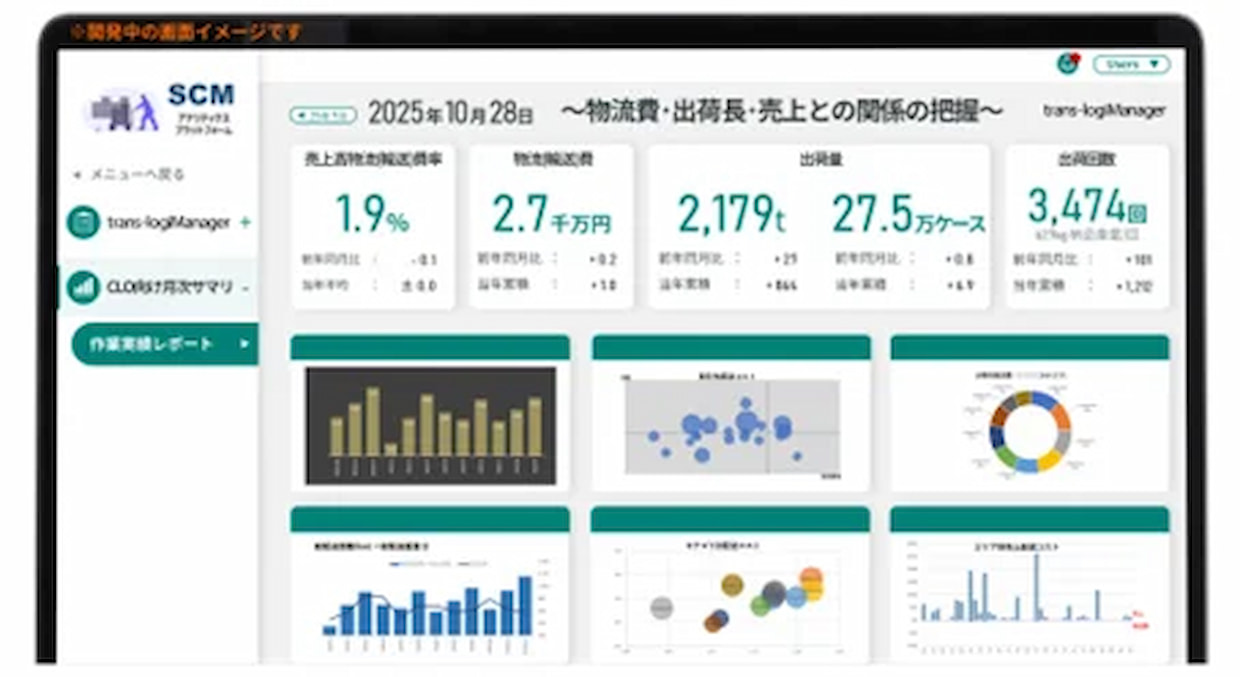Click the back arrow beside メニューへ戻る
The height and width of the screenshot is (677, 1240).
(76, 175)
